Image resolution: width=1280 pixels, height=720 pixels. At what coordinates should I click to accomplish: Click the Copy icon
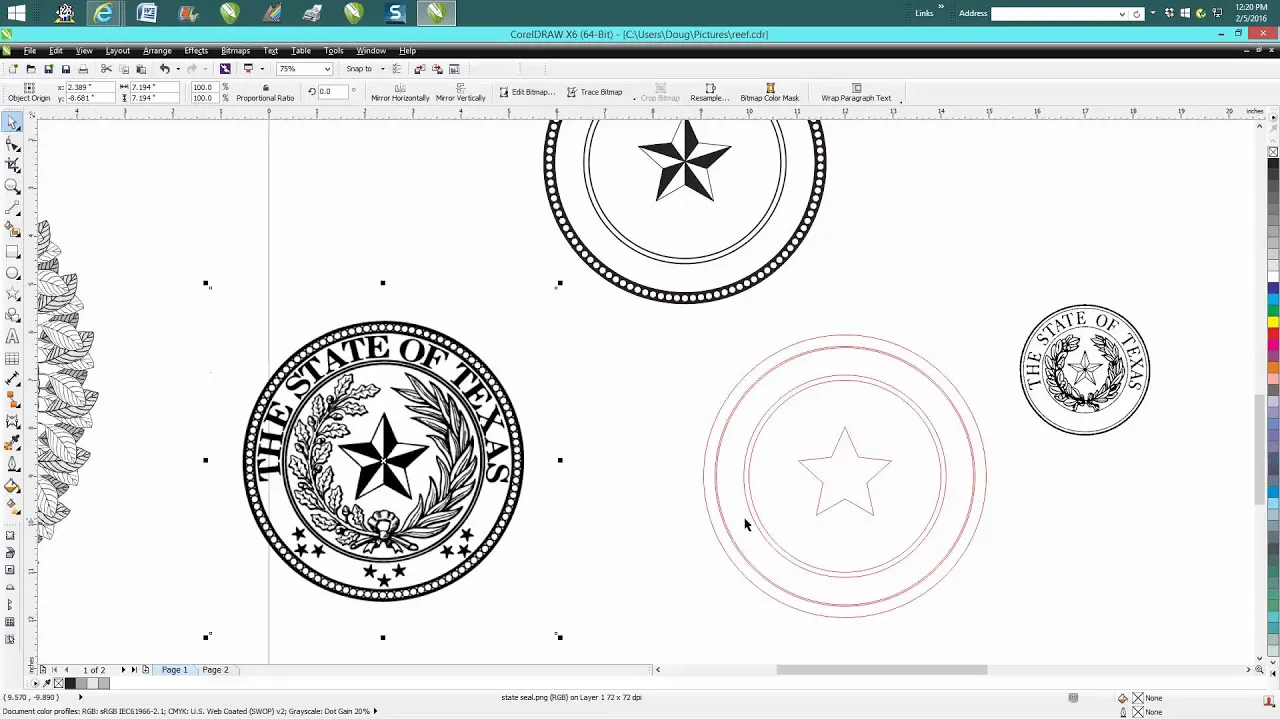click(124, 69)
